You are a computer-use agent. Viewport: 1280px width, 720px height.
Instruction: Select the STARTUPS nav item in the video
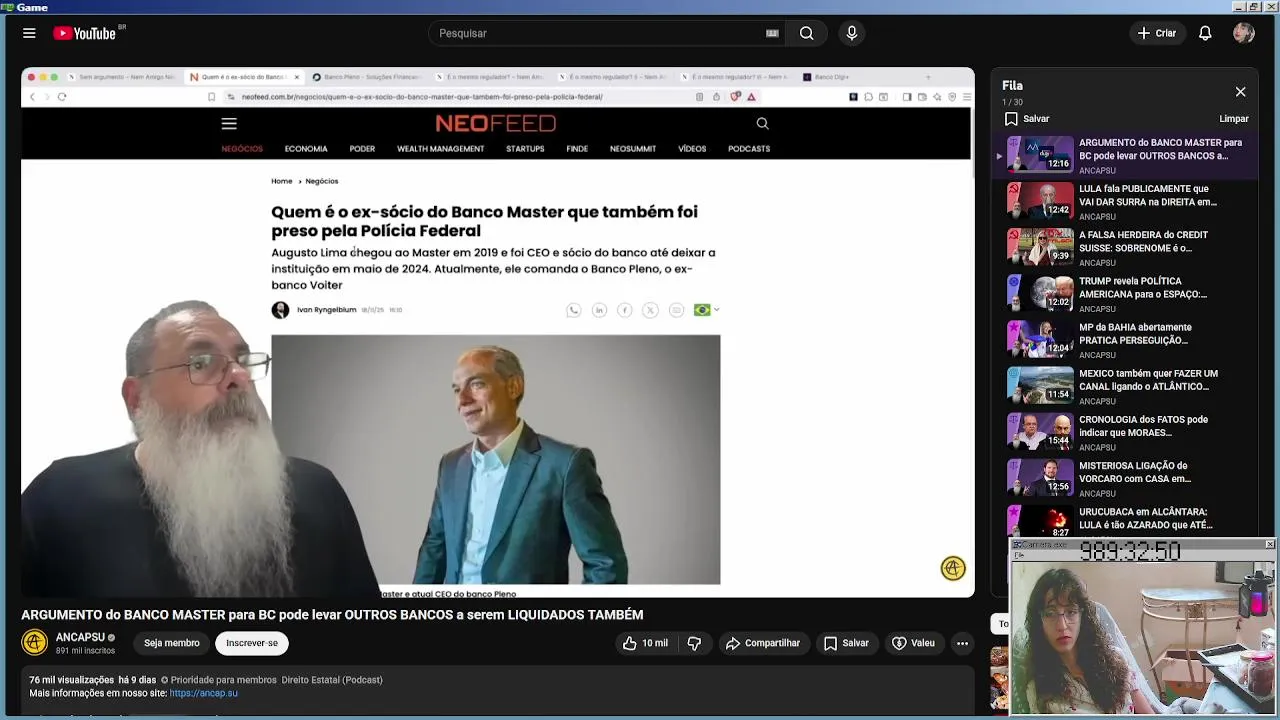[525, 149]
